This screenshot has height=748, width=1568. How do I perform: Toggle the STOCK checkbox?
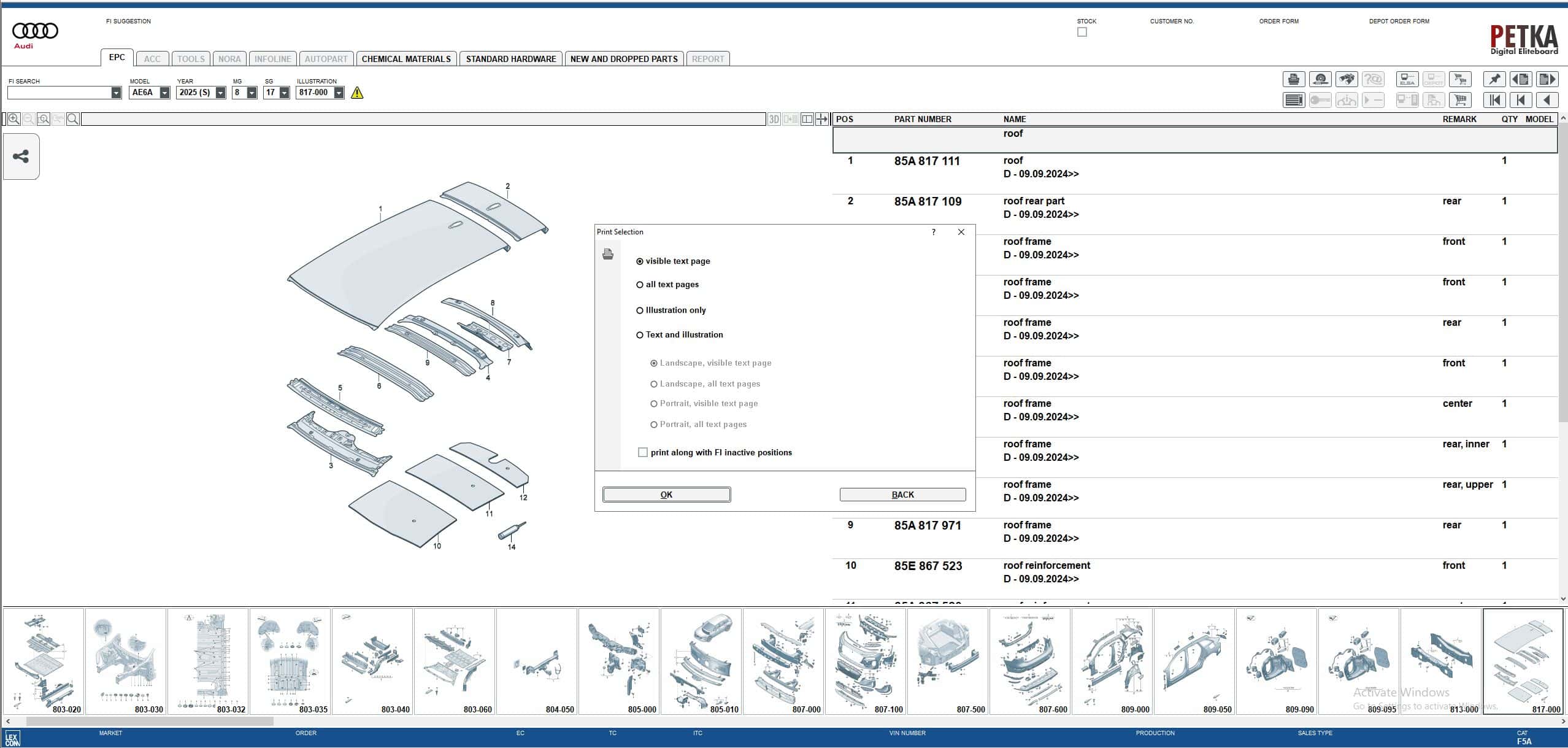click(x=1082, y=32)
